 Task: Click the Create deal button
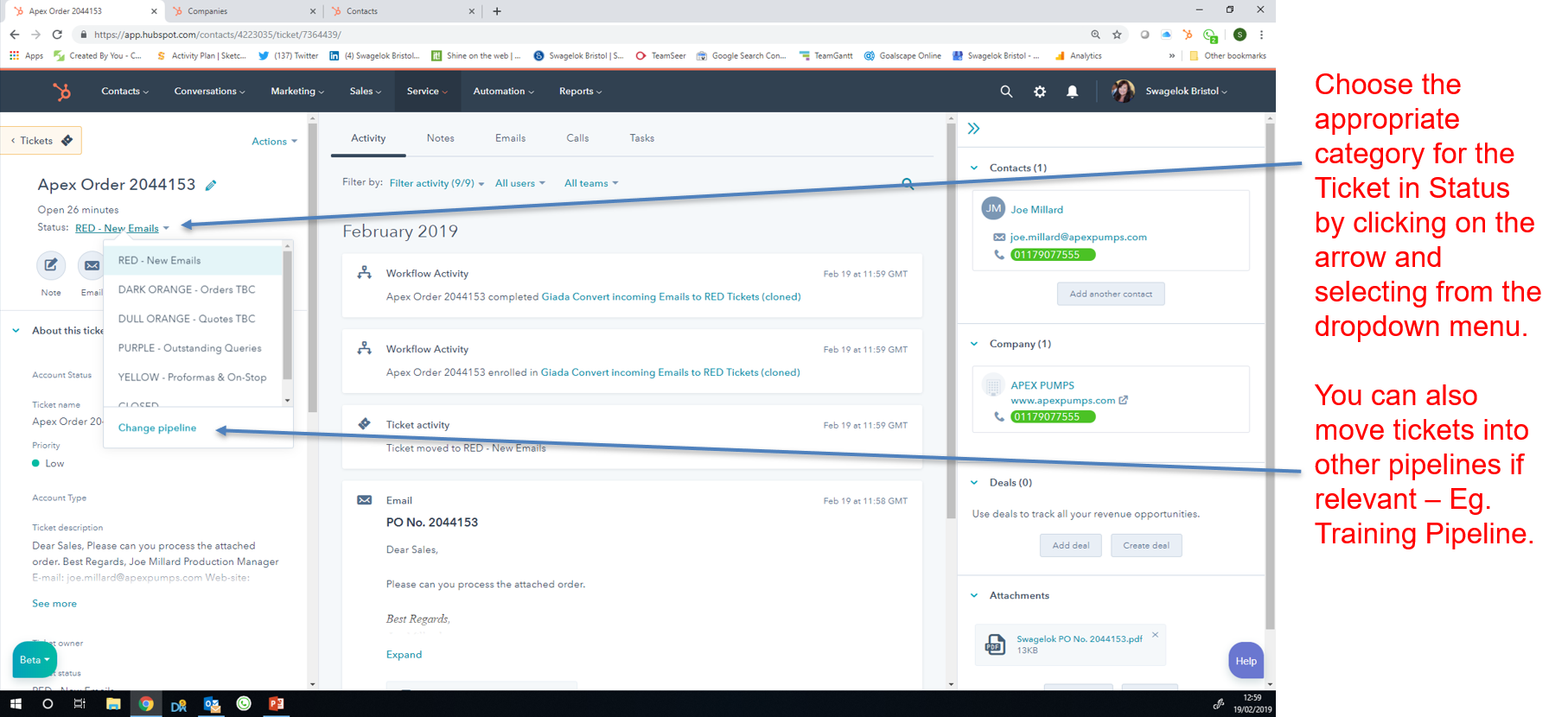1146,545
